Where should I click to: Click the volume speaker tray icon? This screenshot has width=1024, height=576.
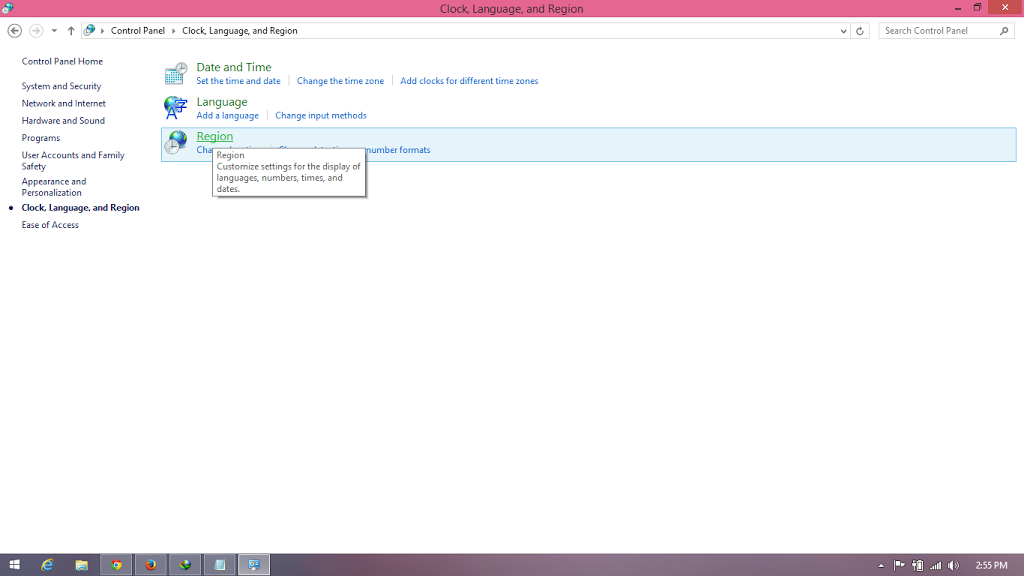953,565
